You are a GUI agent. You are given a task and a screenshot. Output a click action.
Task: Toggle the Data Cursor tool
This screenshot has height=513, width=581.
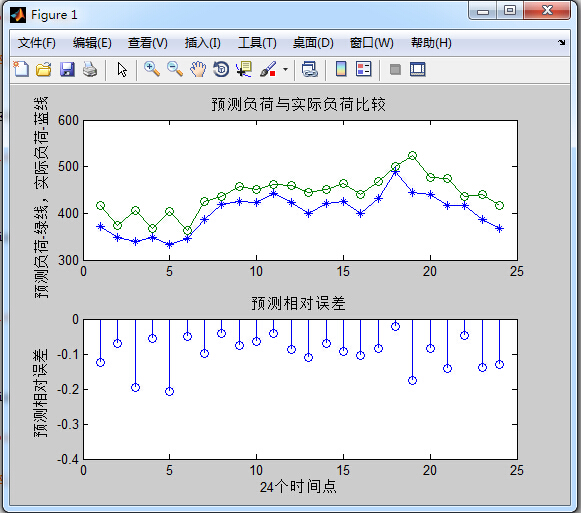point(244,69)
